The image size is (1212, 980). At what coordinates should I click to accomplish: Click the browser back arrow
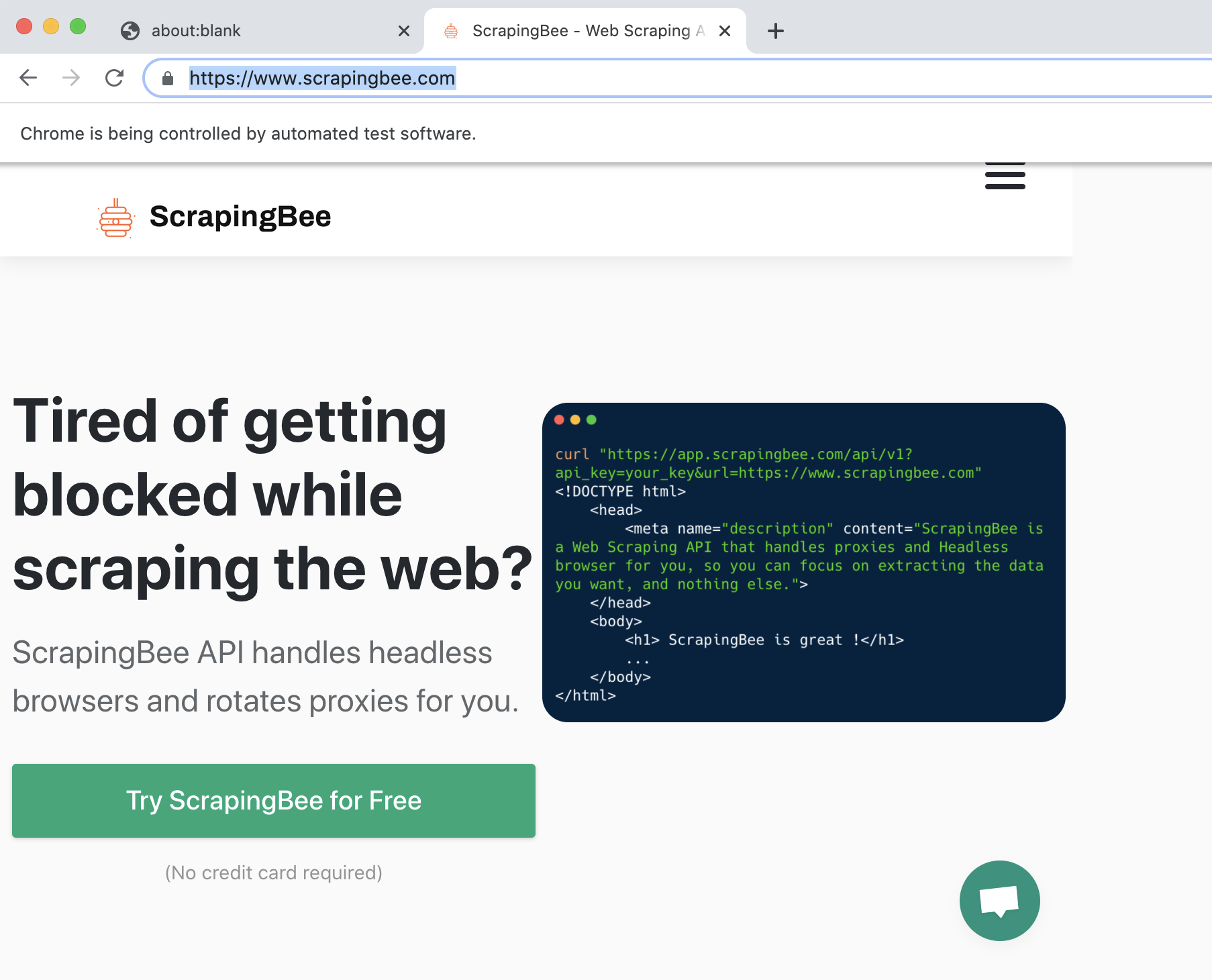(28, 78)
